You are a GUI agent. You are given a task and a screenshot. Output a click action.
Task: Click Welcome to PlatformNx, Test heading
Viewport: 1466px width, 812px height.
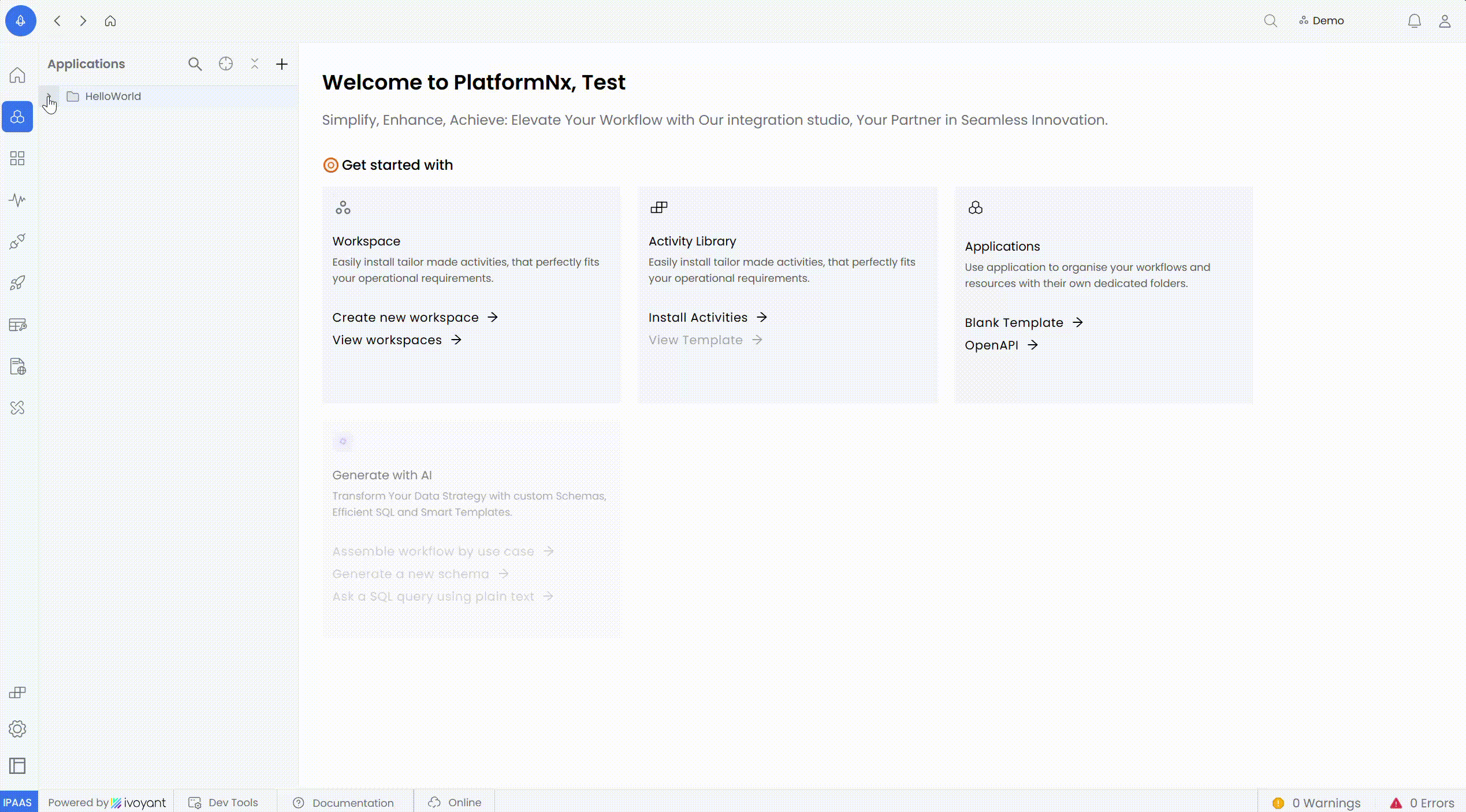(x=474, y=82)
